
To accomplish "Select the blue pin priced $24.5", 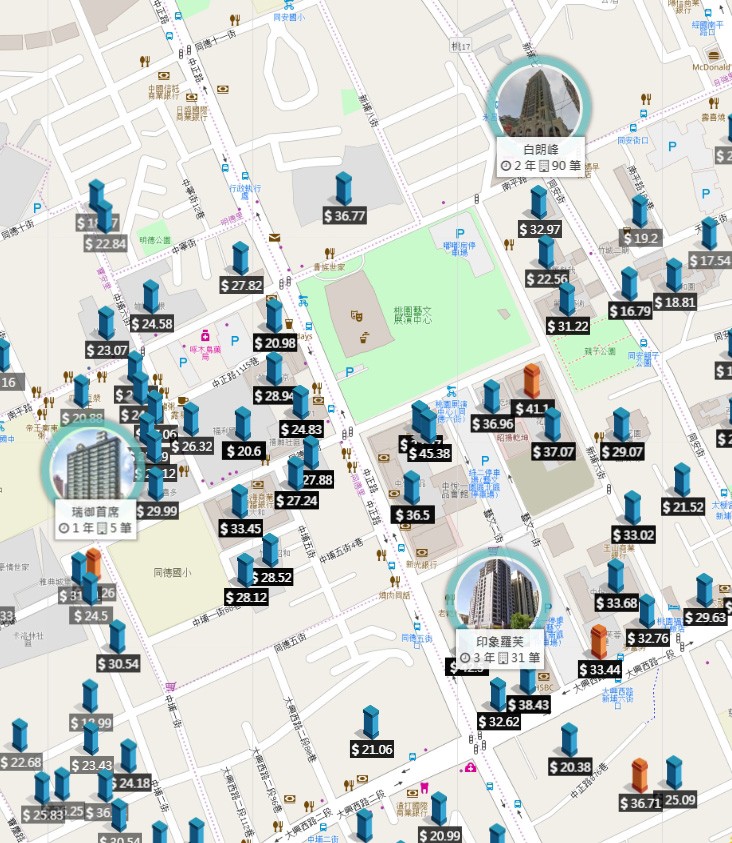I will point(90,589).
